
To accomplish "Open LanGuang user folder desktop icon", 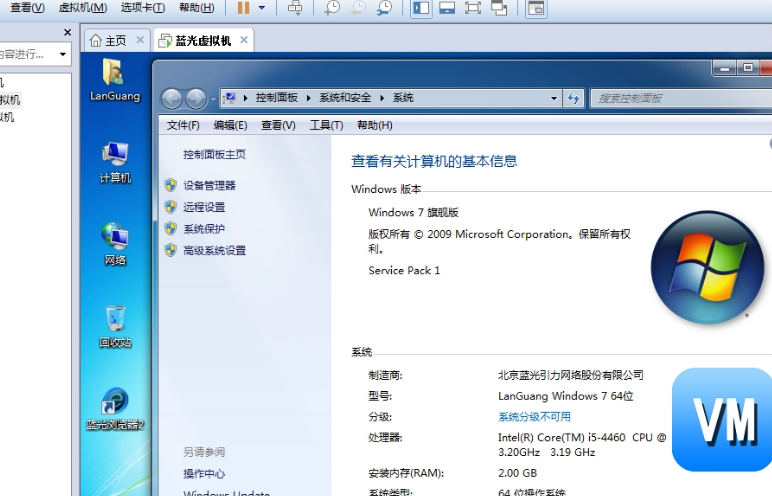I will tap(115, 80).
